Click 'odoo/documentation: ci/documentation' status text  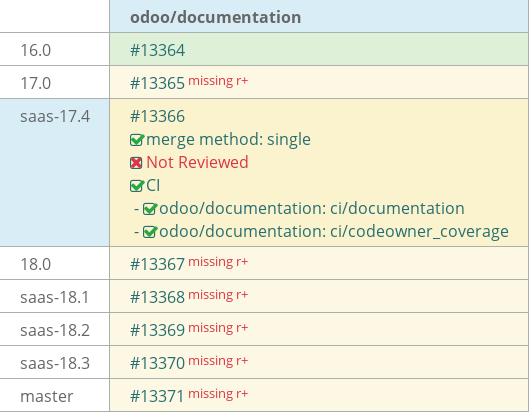(x=312, y=209)
